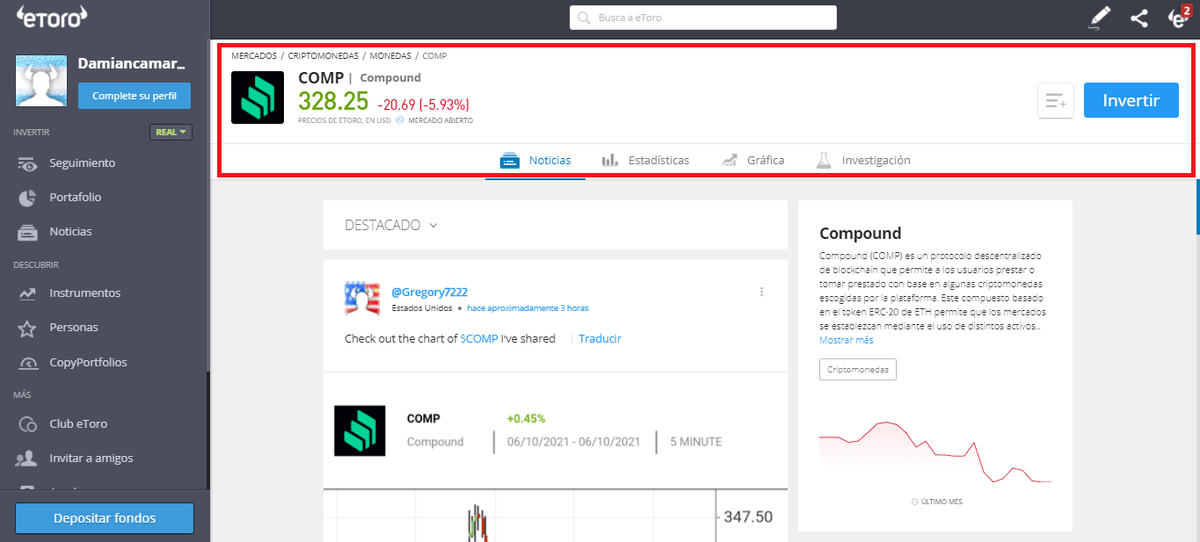This screenshot has width=1200, height=542.
Task: Click MERCADOS in the breadcrumb
Action: click(254, 56)
